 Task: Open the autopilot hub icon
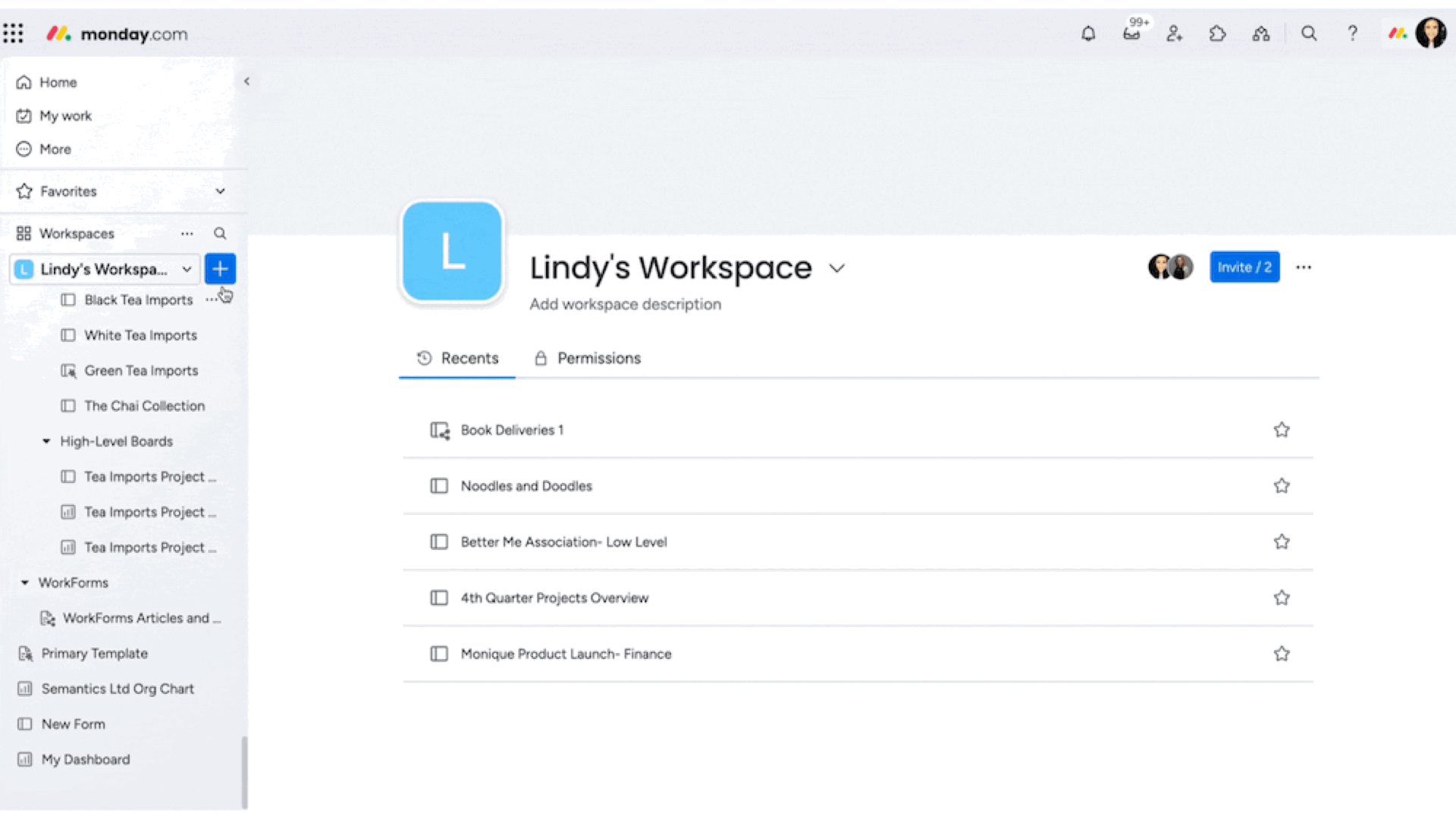pos(1261,33)
